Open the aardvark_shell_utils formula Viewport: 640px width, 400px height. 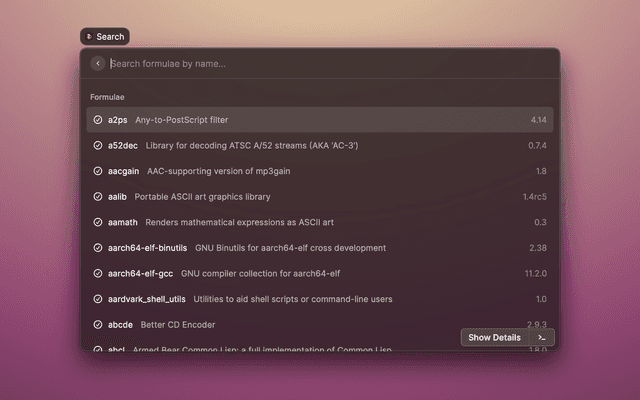[300, 299]
